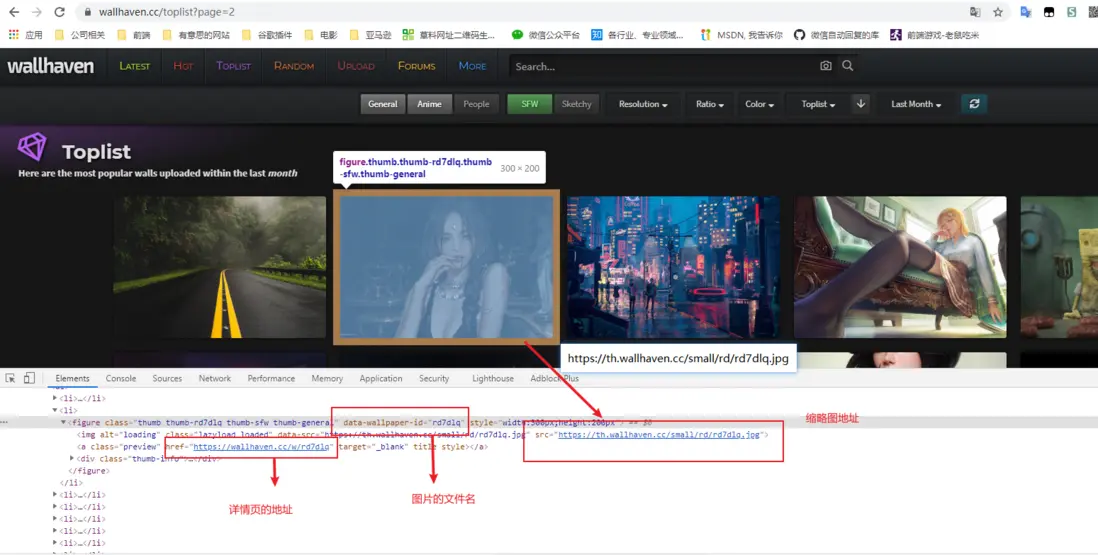Collapse the figure element node in DevTools

tap(64, 423)
